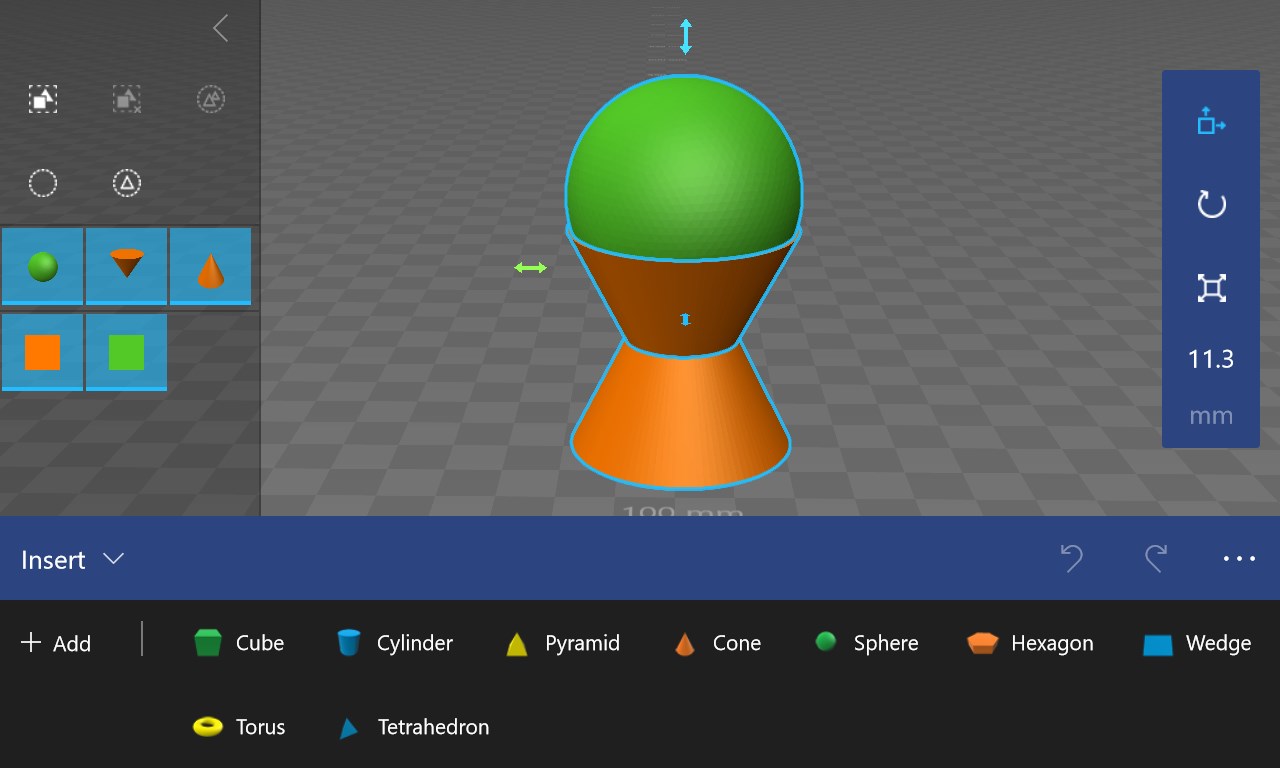Insert a Cube shape
Image resolution: width=1280 pixels, height=768 pixels.
point(239,643)
